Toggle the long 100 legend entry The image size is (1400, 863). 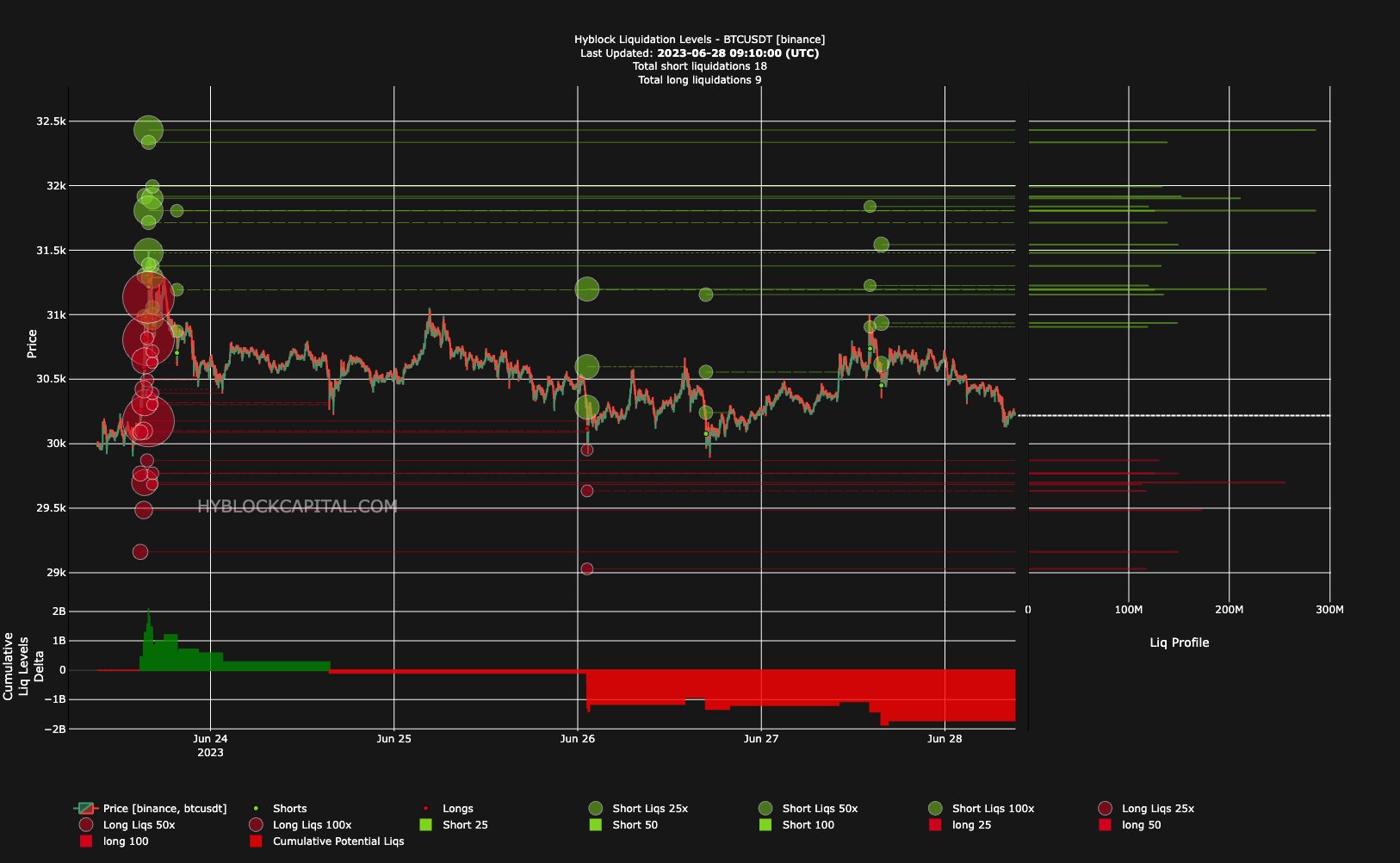[x=114, y=841]
